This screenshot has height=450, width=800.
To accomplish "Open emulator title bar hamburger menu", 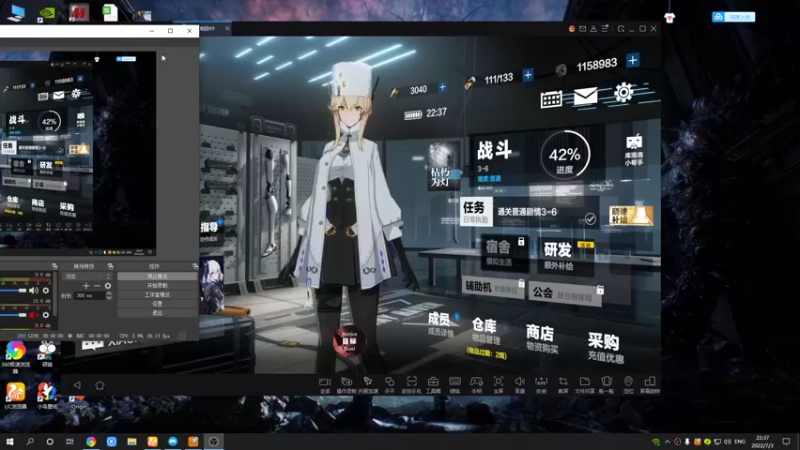I will click(x=605, y=29).
